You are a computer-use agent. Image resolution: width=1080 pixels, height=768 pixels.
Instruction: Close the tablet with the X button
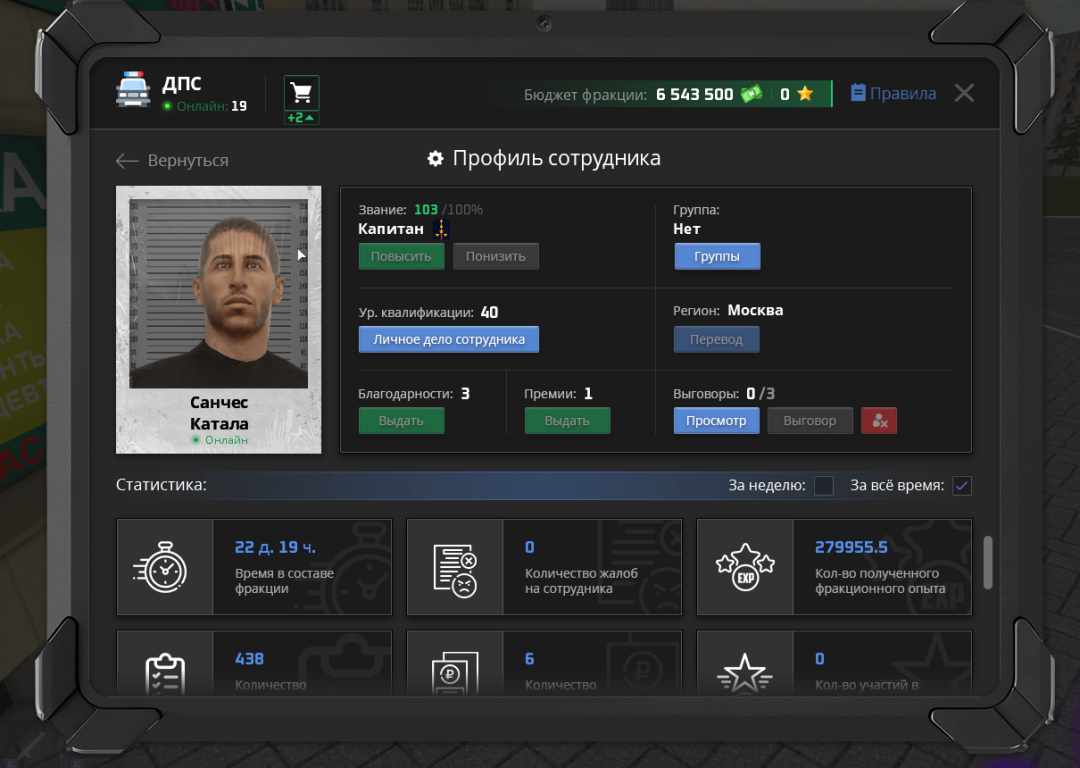pos(964,93)
